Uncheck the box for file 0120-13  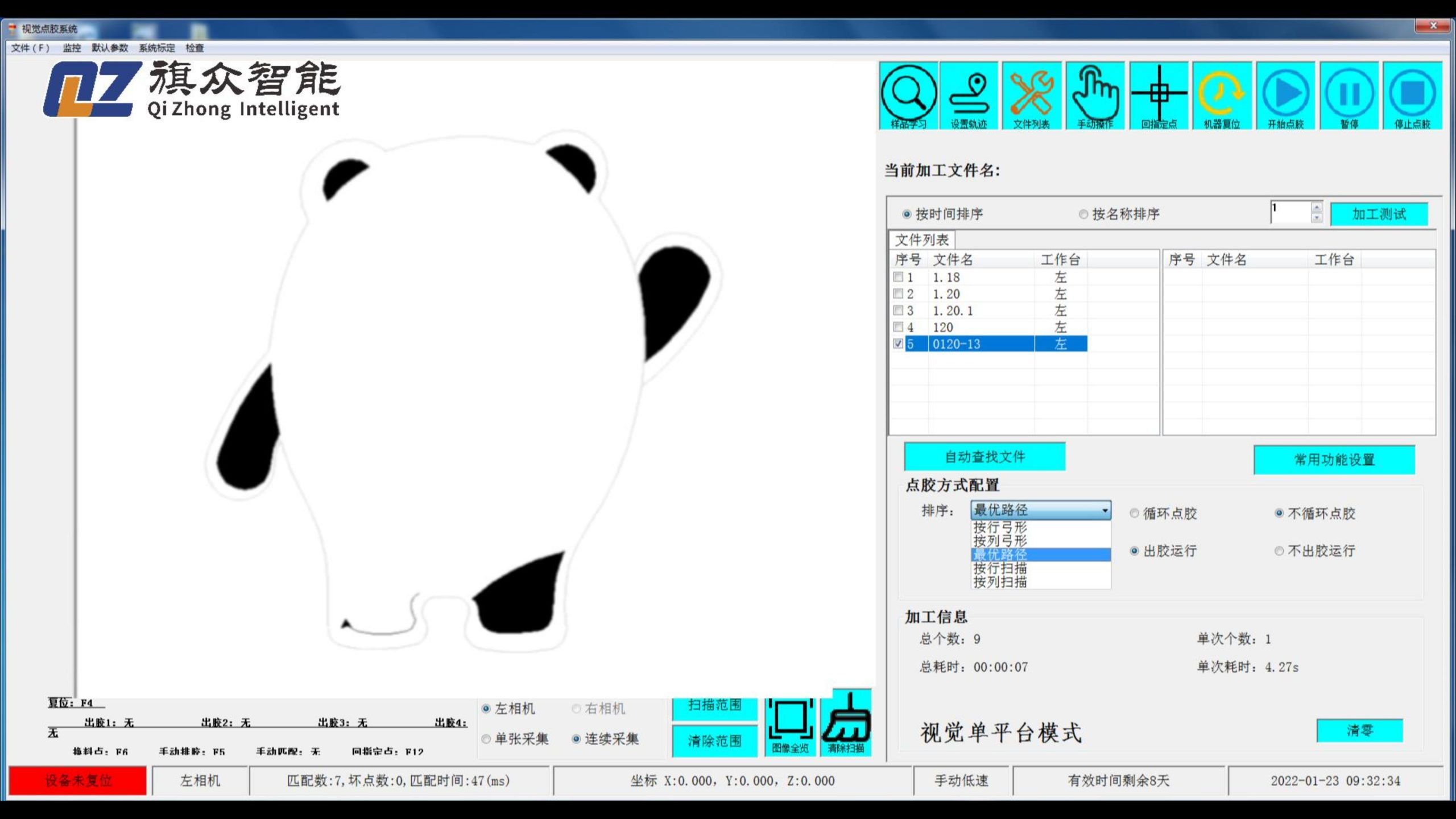[898, 344]
